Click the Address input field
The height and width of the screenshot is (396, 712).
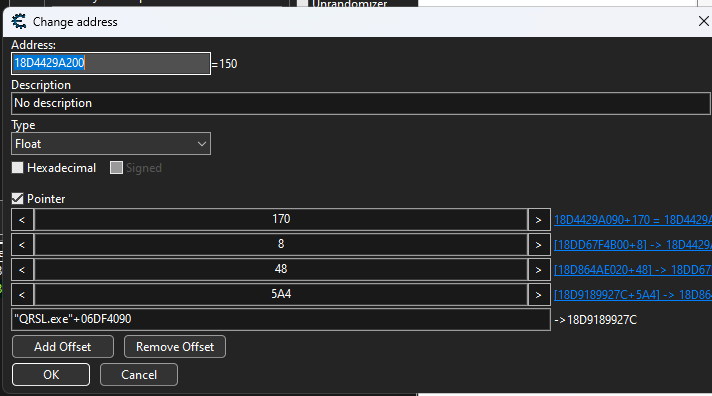tap(111, 63)
